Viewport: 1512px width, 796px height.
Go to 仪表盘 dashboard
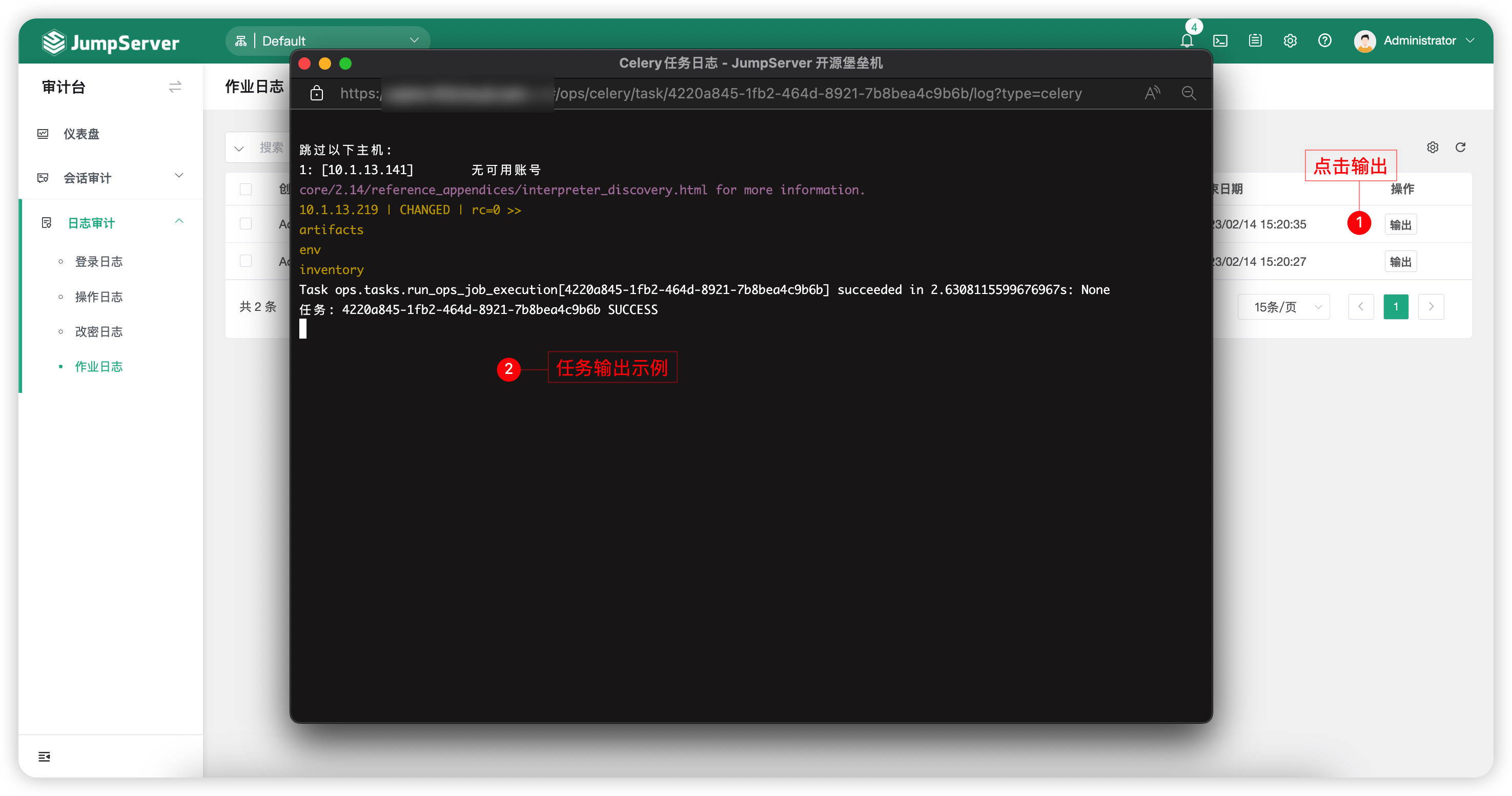(81, 134)
